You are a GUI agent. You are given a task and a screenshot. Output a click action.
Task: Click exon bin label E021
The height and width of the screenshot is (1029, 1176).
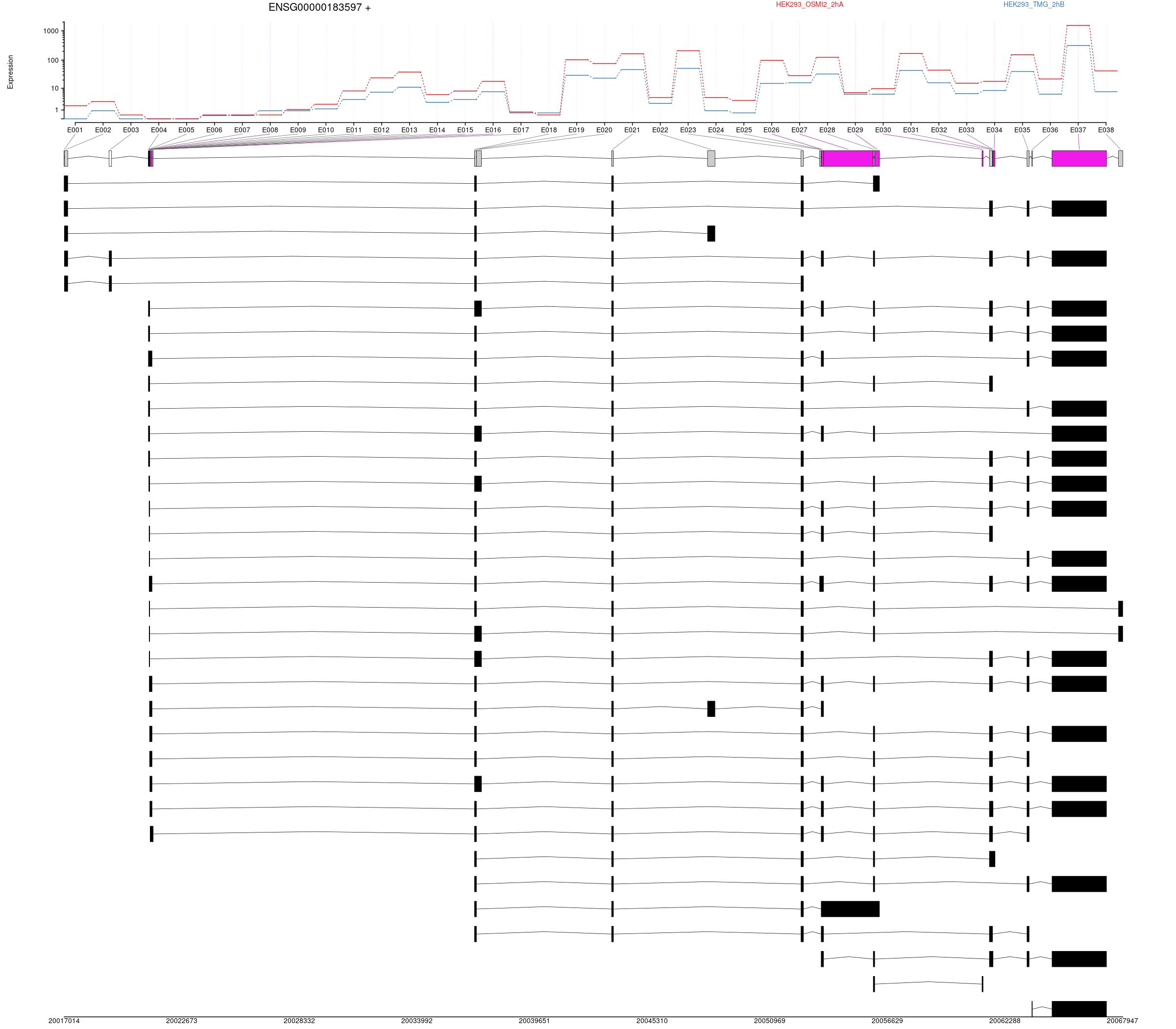[x=632, y=130]
